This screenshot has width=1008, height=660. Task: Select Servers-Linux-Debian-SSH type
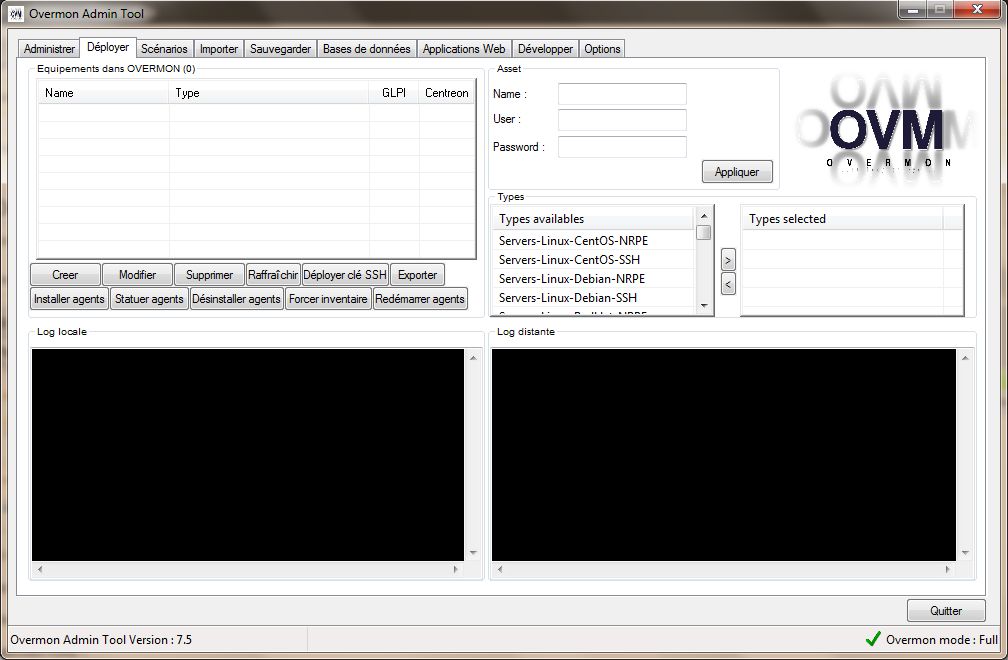[568, 298]
